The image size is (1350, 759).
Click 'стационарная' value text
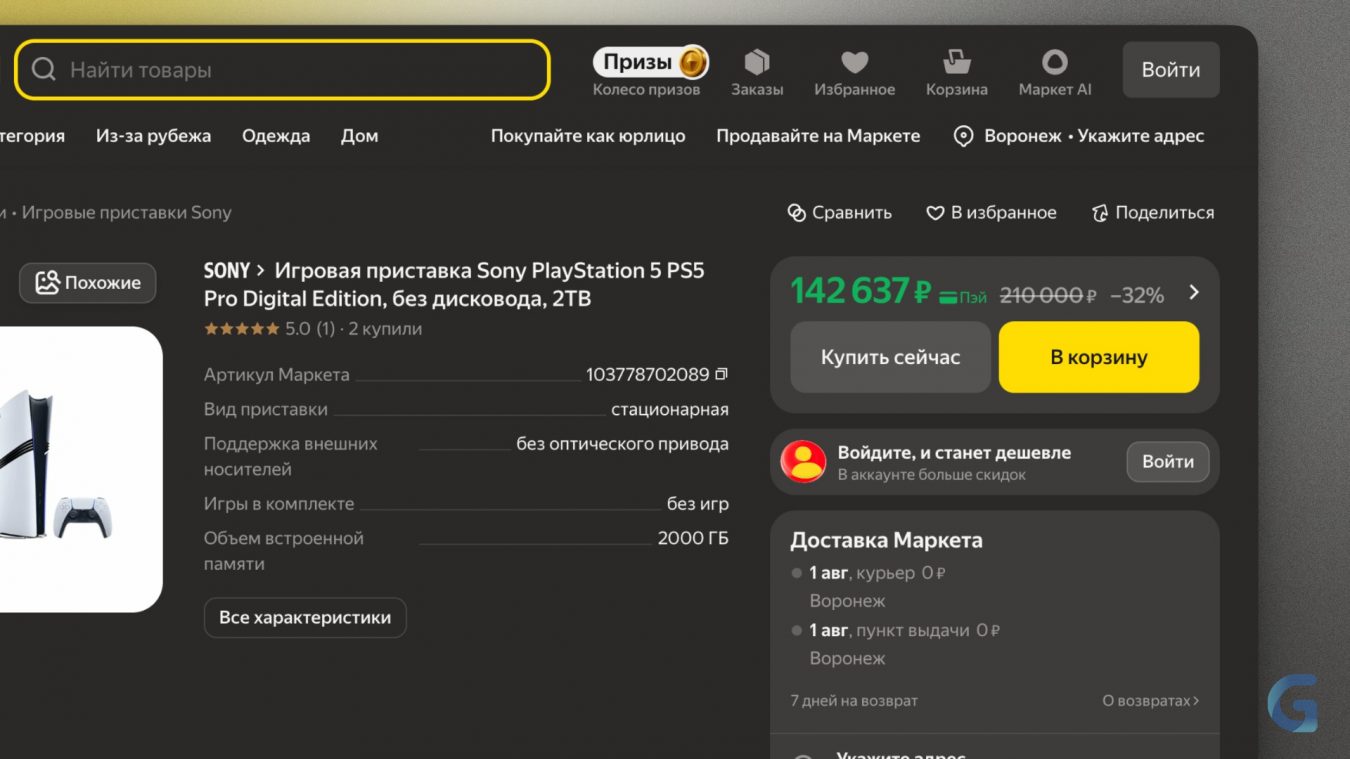(670, 410)
